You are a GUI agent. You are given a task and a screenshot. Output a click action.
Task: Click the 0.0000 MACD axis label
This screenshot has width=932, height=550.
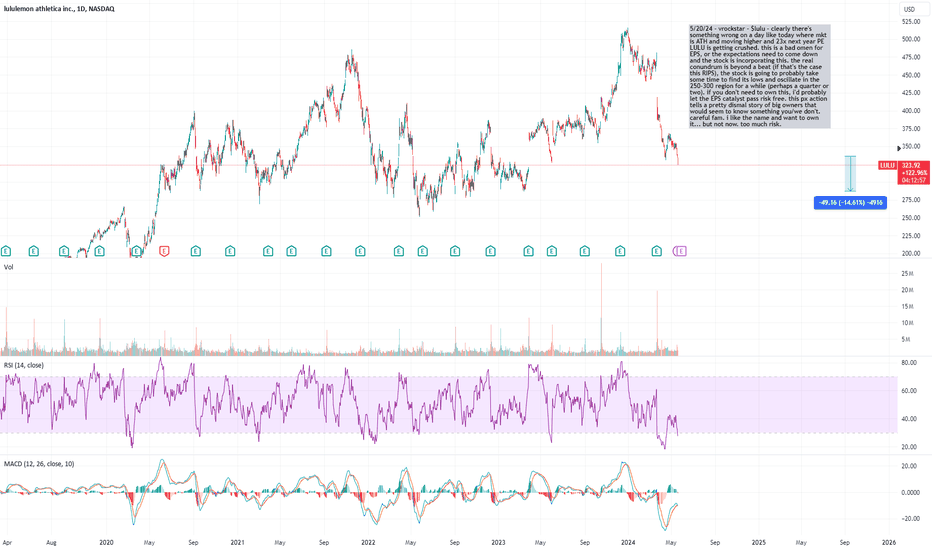tap(911, 492)
